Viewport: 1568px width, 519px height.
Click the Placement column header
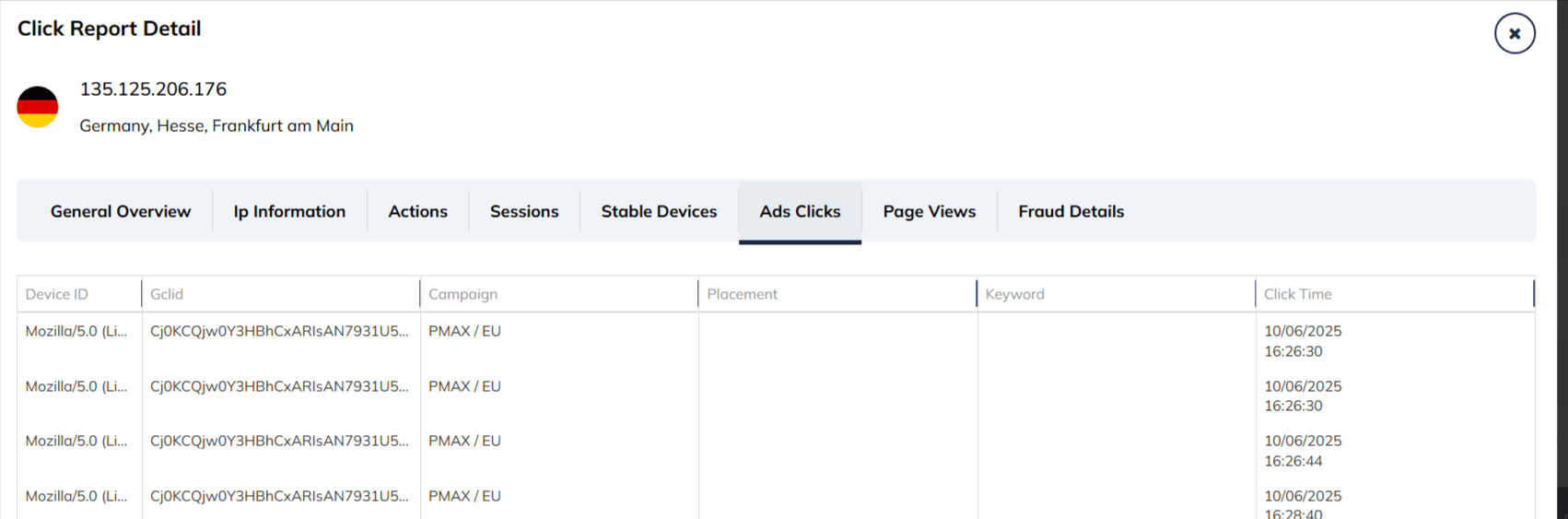(x=742, y=294)
